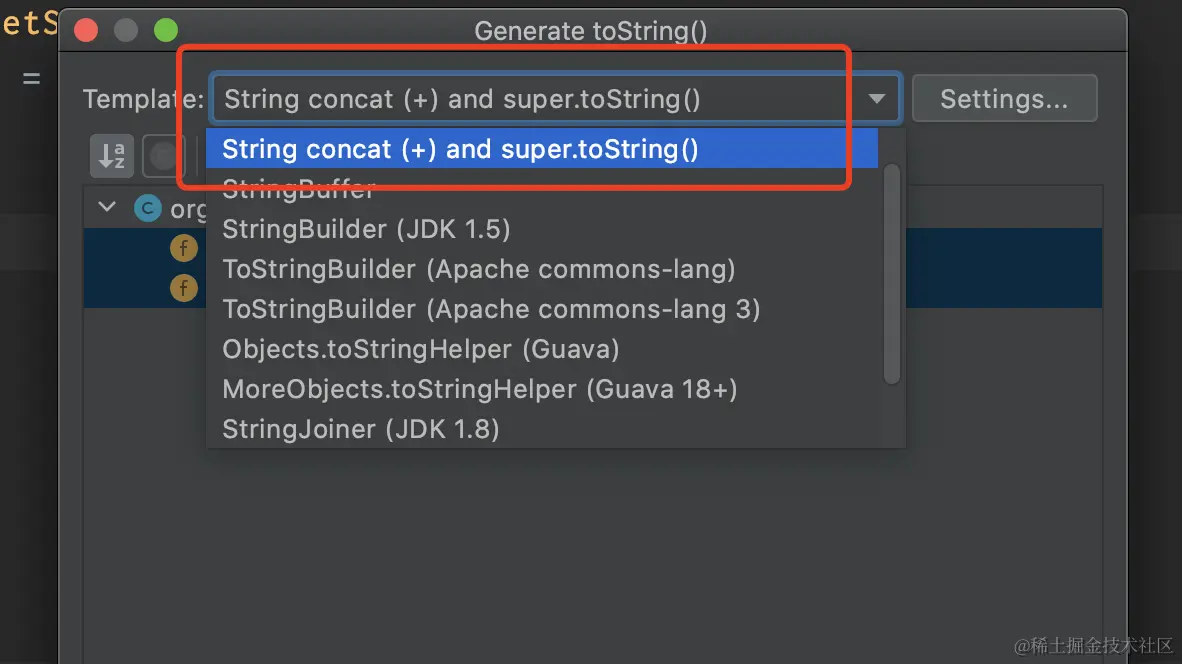Select highlighted String concat option in list
This screenshot has height=664, width=1182.
pos(460,149)
